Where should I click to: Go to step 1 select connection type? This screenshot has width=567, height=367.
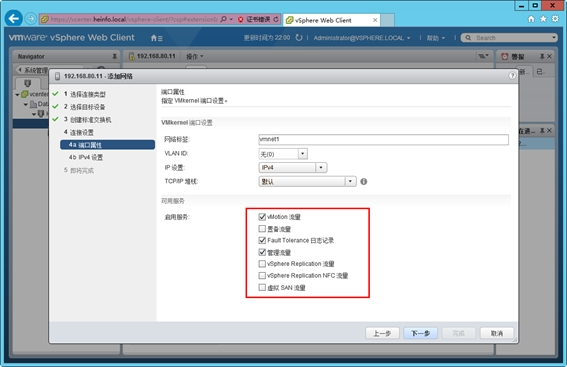click(85, 94)
